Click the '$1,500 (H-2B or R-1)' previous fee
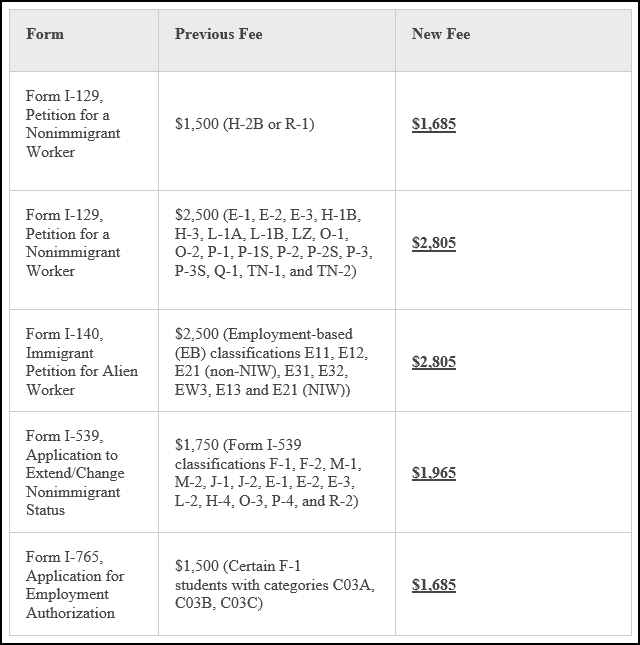 pyautogui.click(x=244, y=125)
